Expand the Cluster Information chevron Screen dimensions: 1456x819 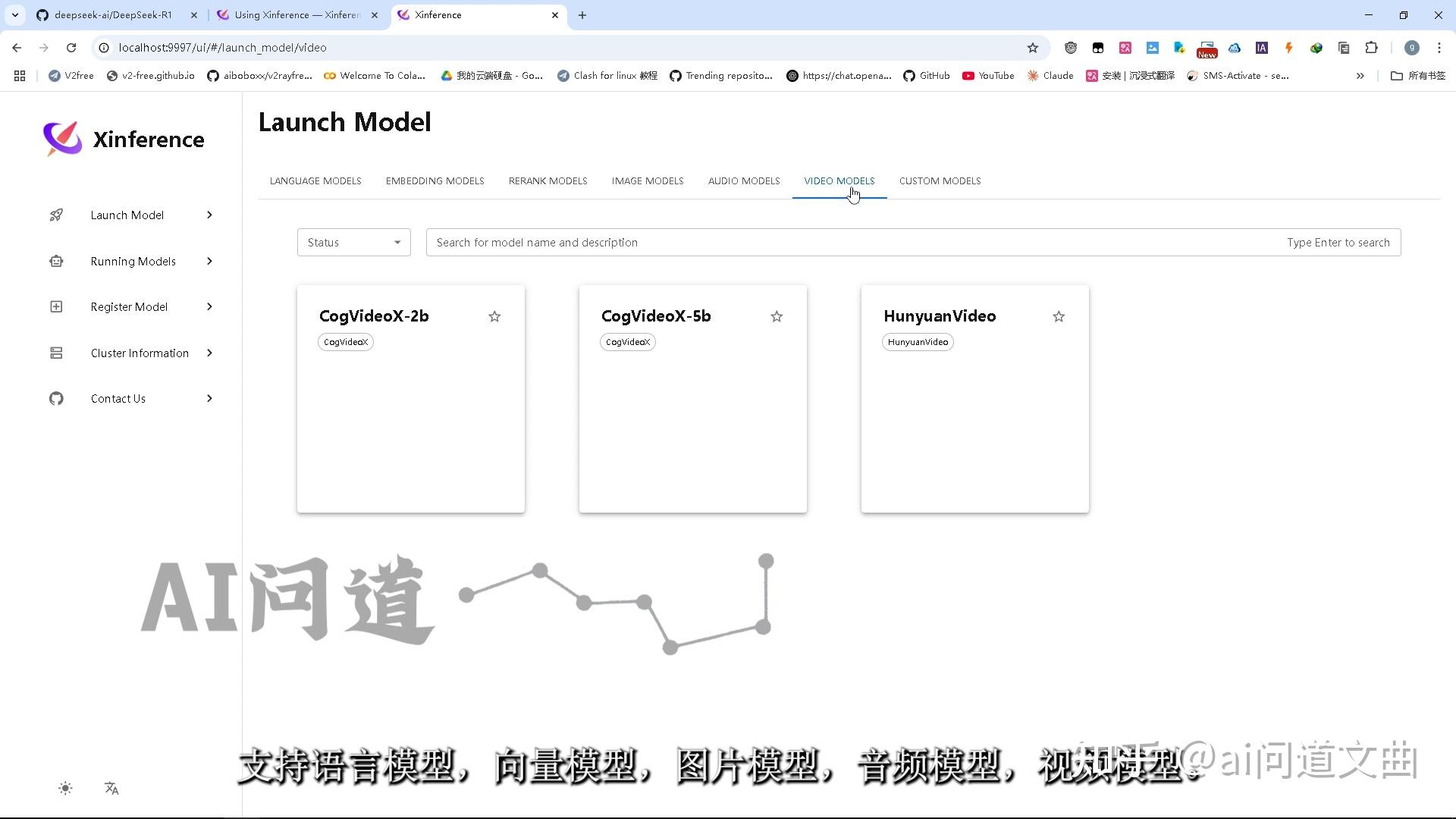(210, 353)
